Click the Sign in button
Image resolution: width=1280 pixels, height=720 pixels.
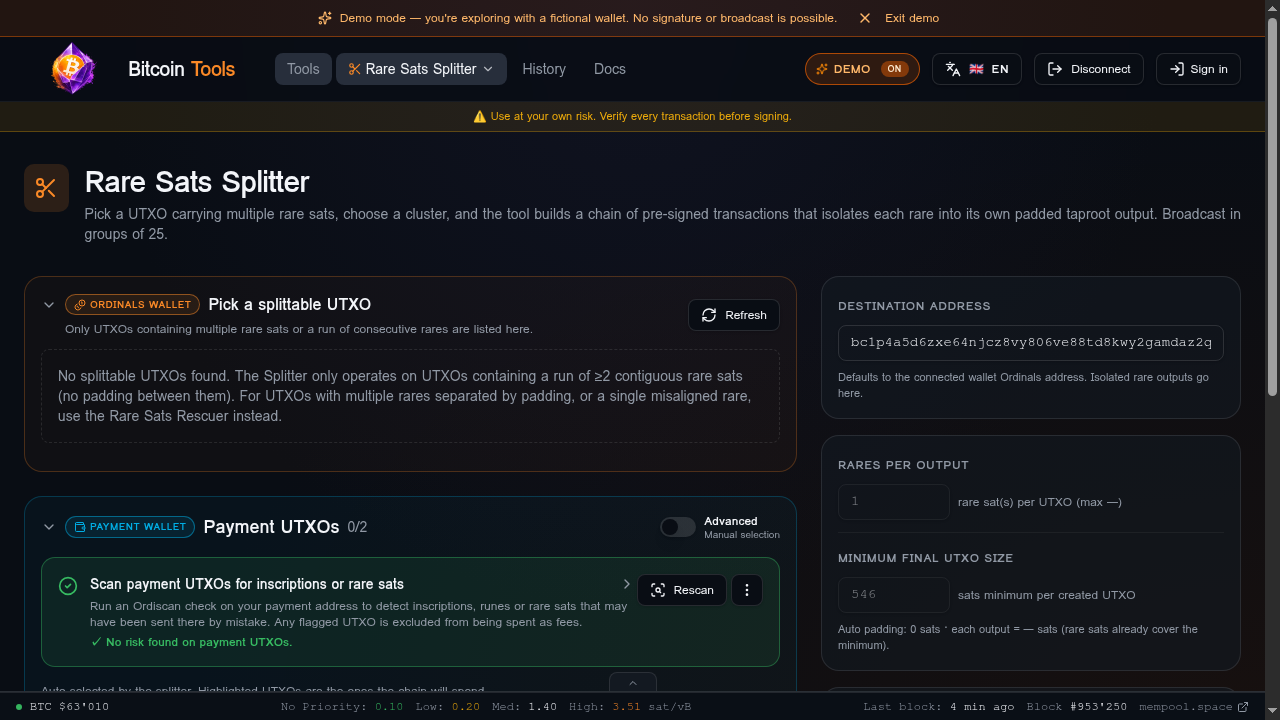(1198, 69)
